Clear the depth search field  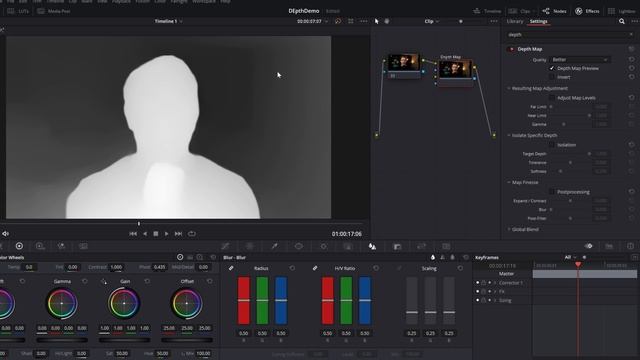(x=631, y=35)
